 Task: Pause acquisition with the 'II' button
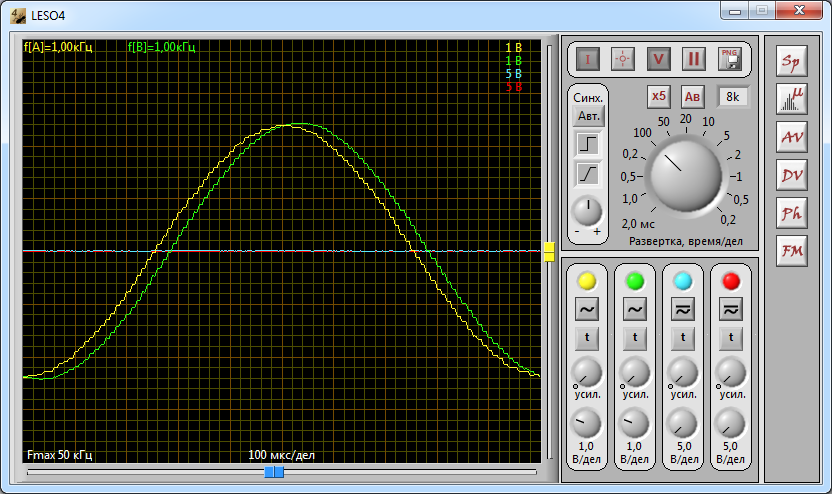[694, 59]
